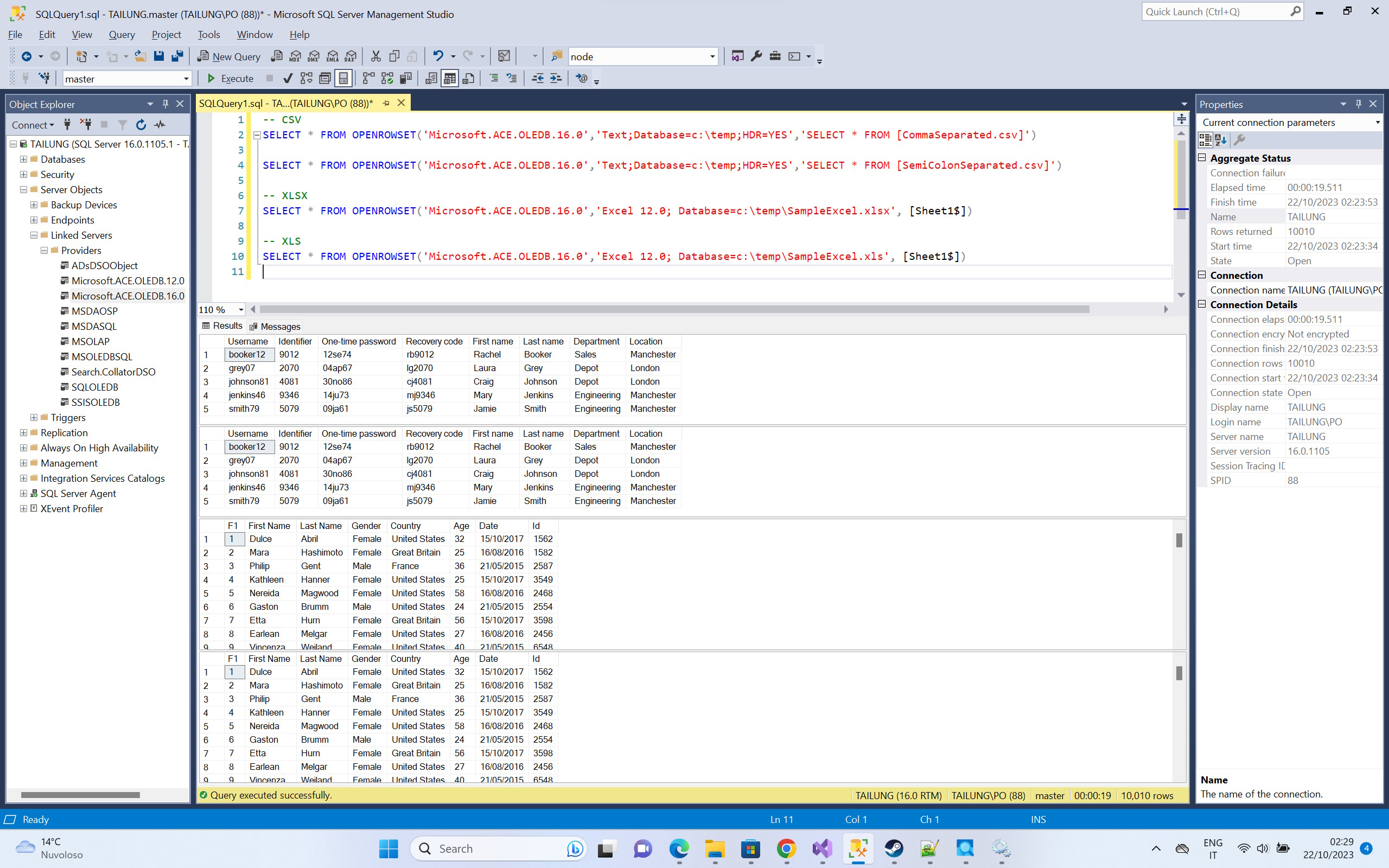Screen dimensions: 1389x868
Task: Collapse the Linked Servers node
Action: 34,235
